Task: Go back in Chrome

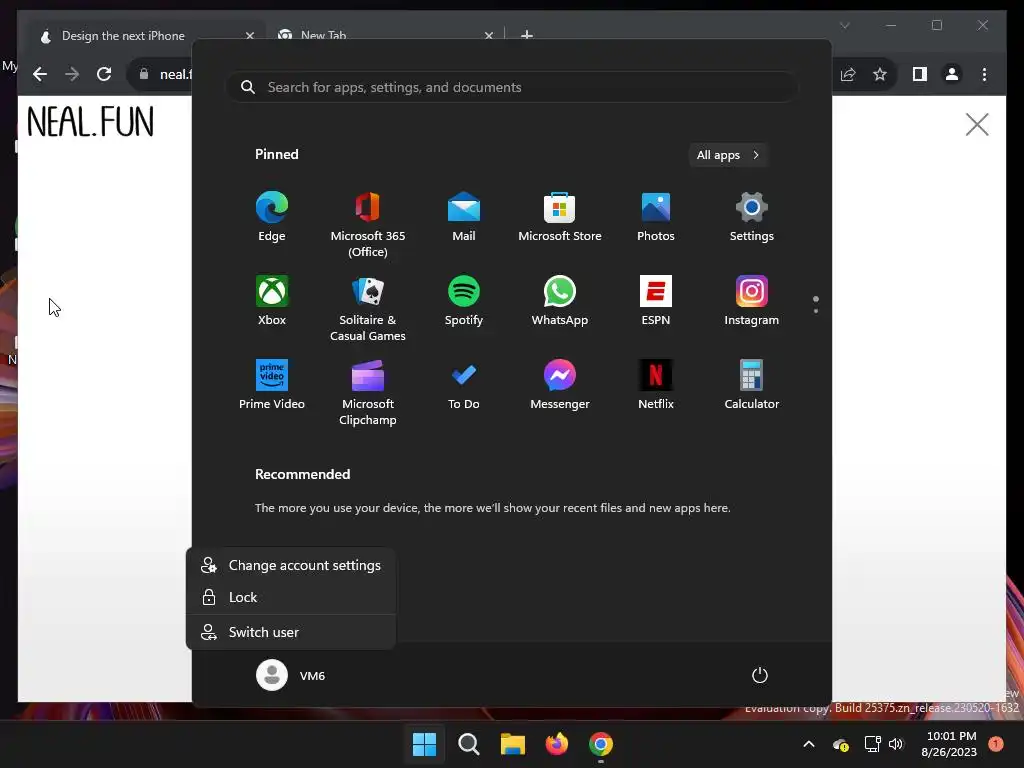Action: point(40,74)
